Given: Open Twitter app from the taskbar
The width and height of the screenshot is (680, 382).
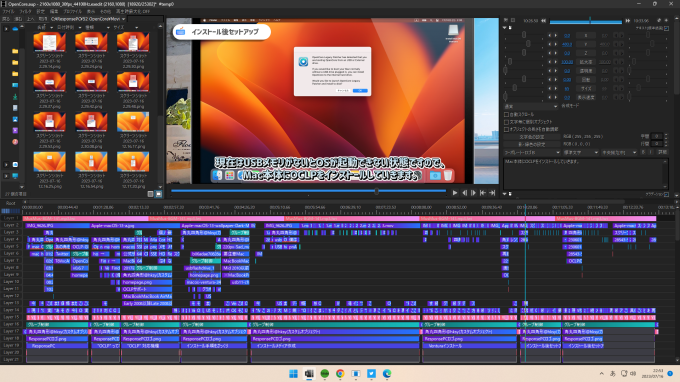Looking at the screenshot, I should click(x=371, y=373).
